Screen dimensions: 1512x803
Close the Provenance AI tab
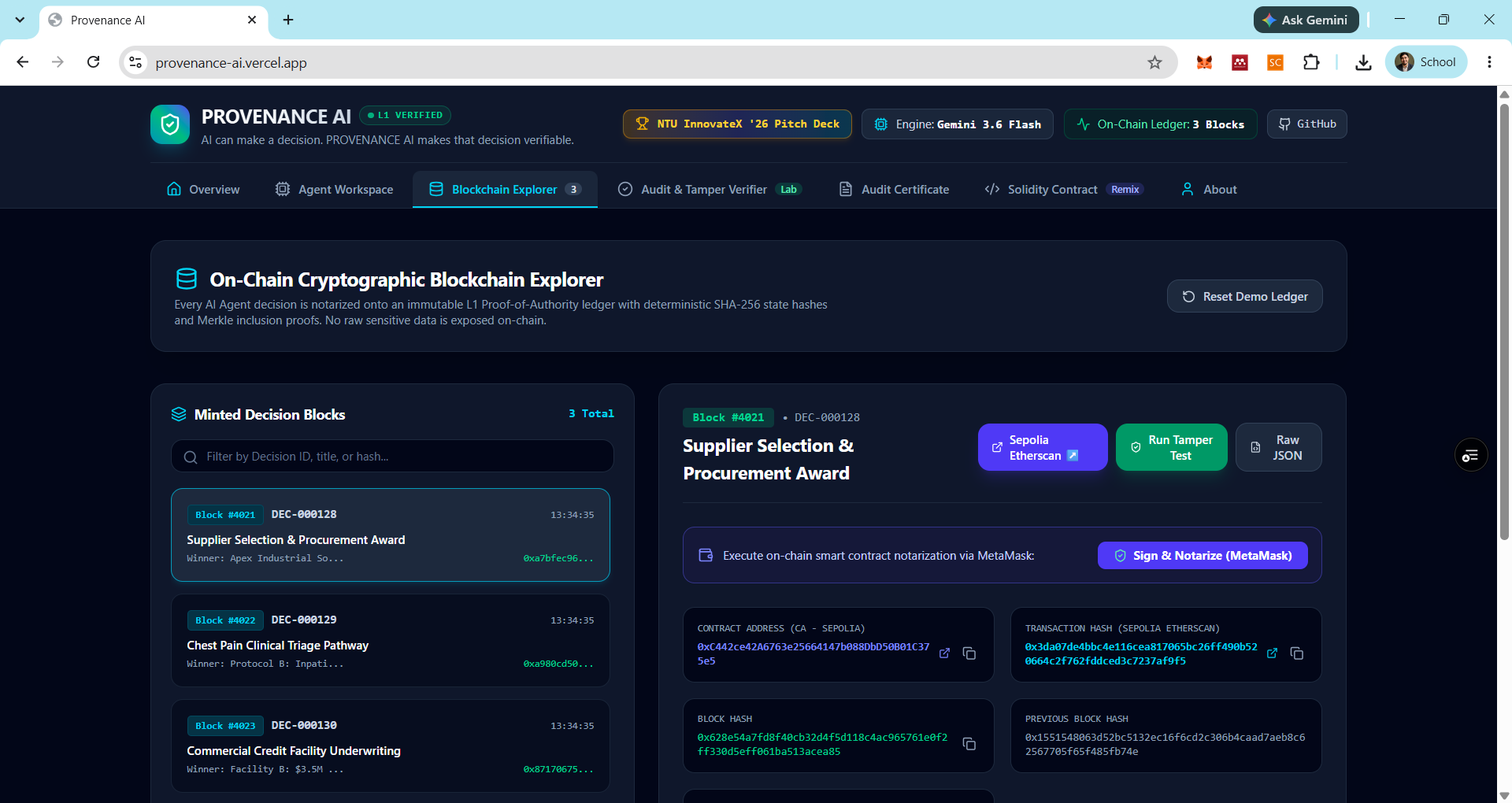pos(252,20)
